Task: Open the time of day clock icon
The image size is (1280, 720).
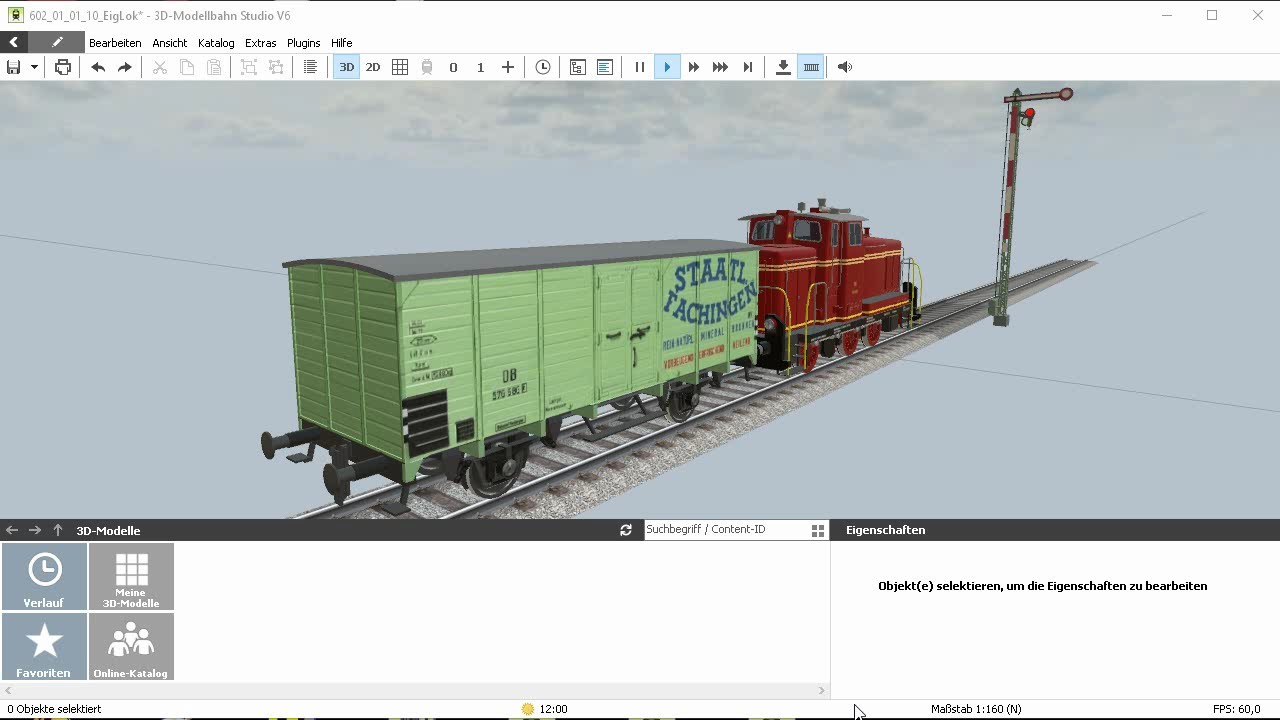Action: (x=543, y=67)
